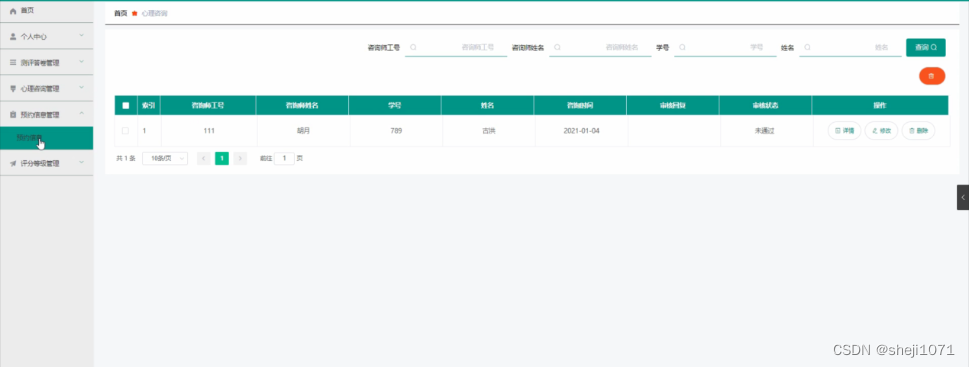970x367 pixels.
Task: Expand the 测评答卷管理 sidebar menu
Action: (x=46, y=63)
